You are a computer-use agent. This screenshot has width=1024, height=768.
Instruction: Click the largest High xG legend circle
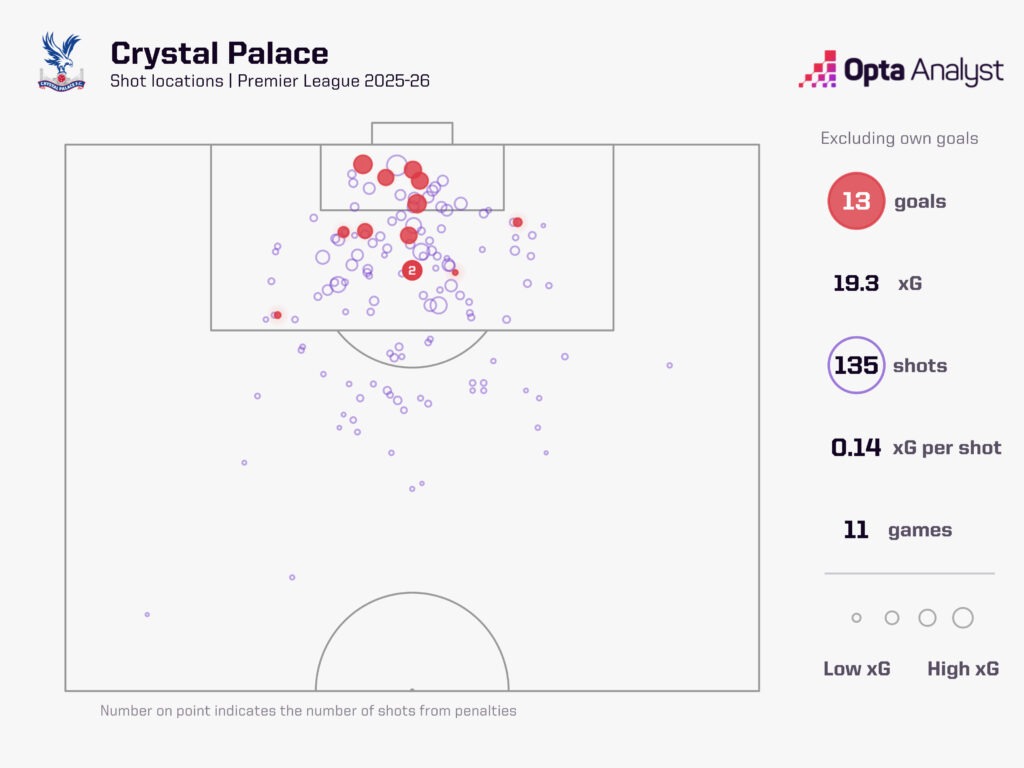(963, 618)
